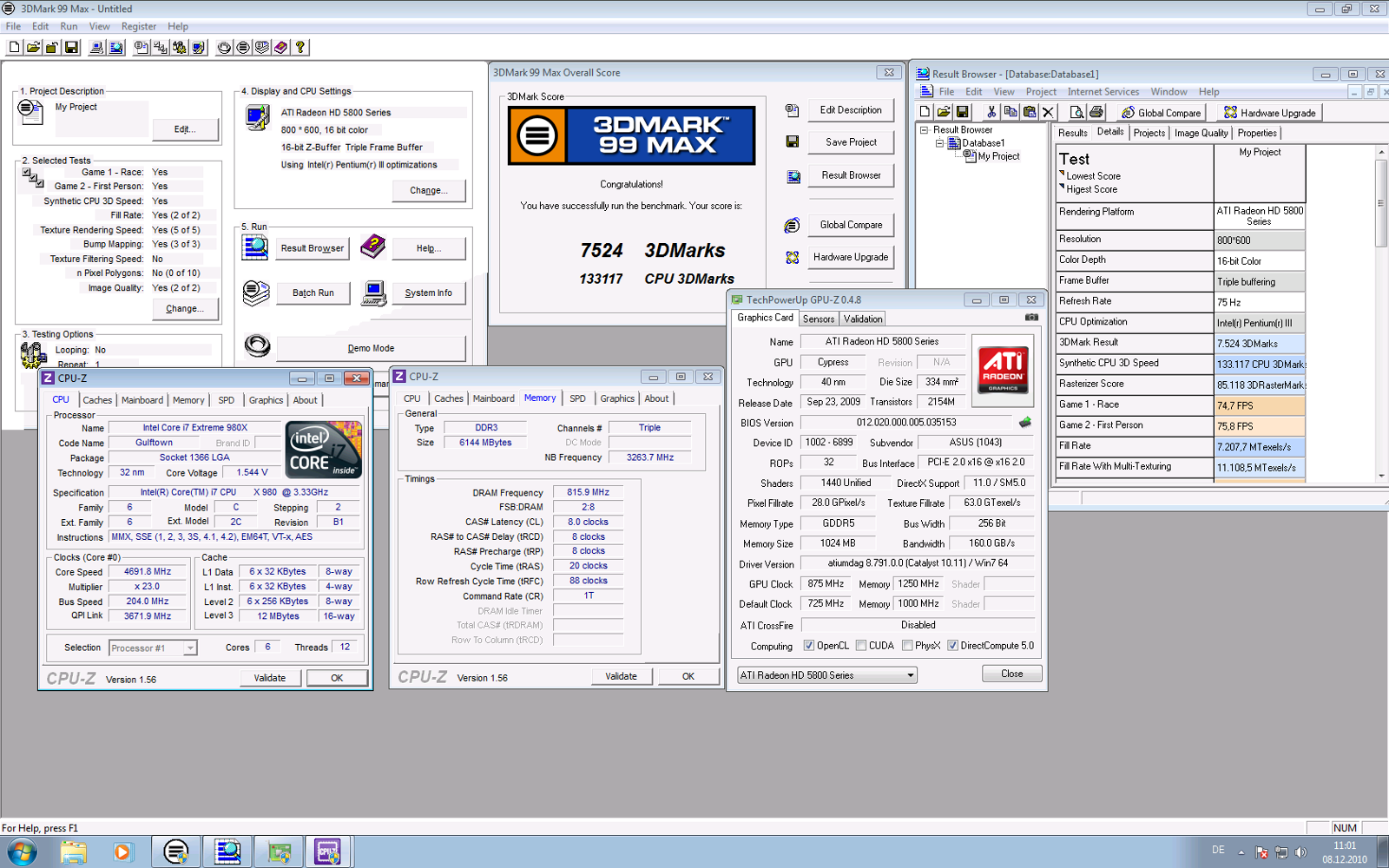Click the Result Browser toolbar icon with magnifier

pos(115,48)
